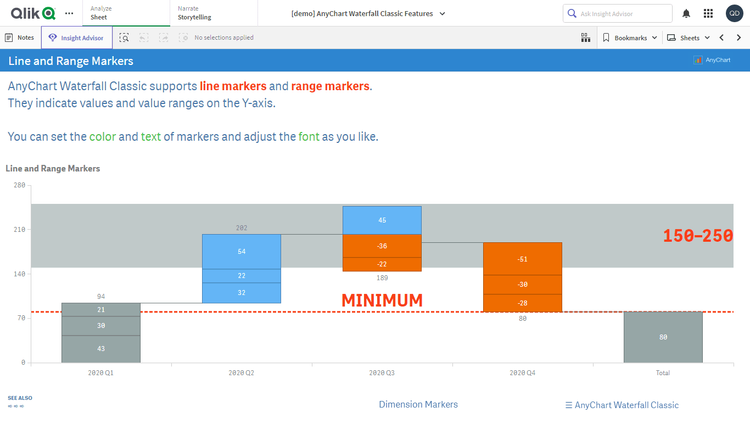Expand the Sheets dropdown

[689, 37]
